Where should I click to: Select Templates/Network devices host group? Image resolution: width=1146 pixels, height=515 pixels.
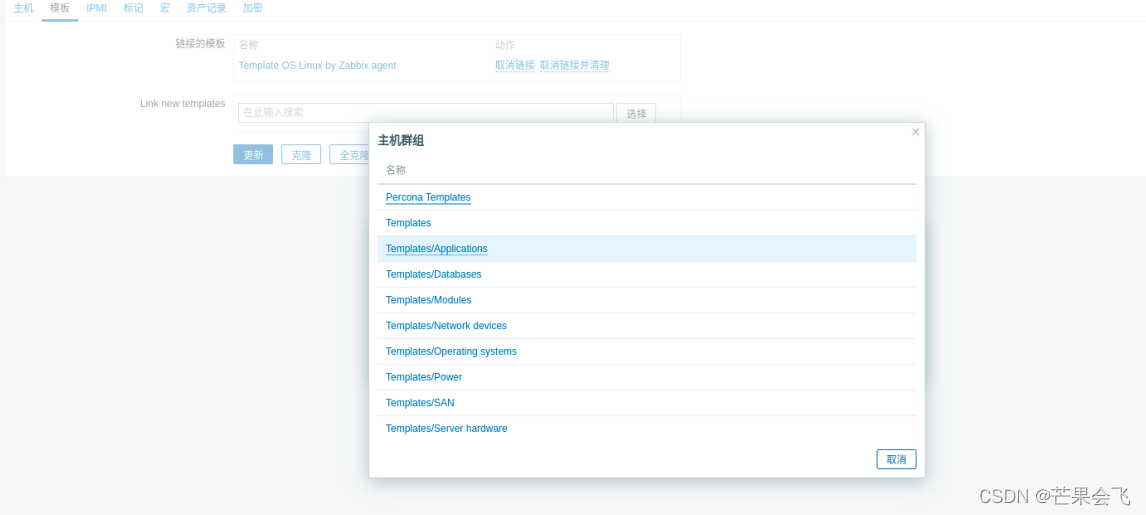[x=446, y=326]
